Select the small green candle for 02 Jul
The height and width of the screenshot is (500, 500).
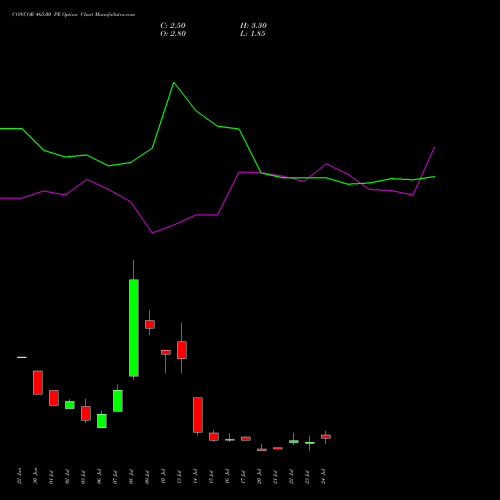point(70,405)
